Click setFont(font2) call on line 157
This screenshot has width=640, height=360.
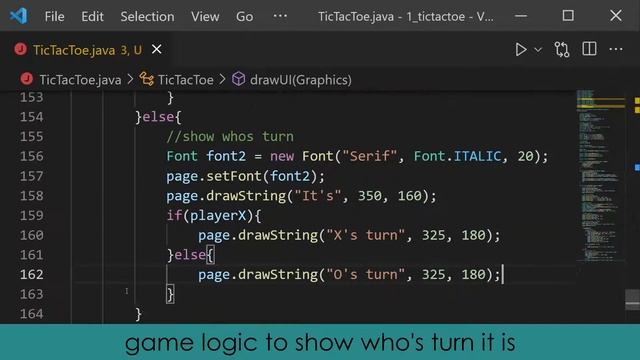tap(261, 176)
